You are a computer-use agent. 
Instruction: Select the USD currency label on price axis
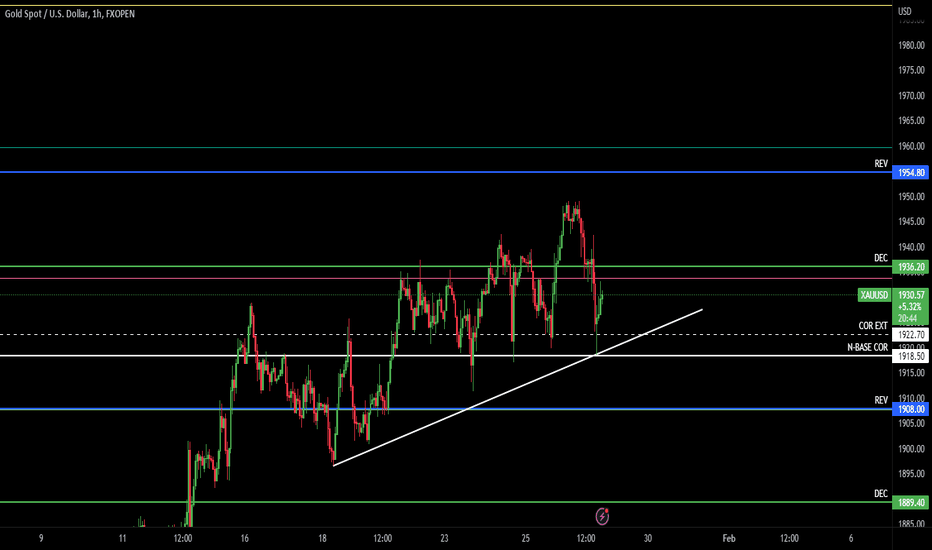[x=905, y=11]
